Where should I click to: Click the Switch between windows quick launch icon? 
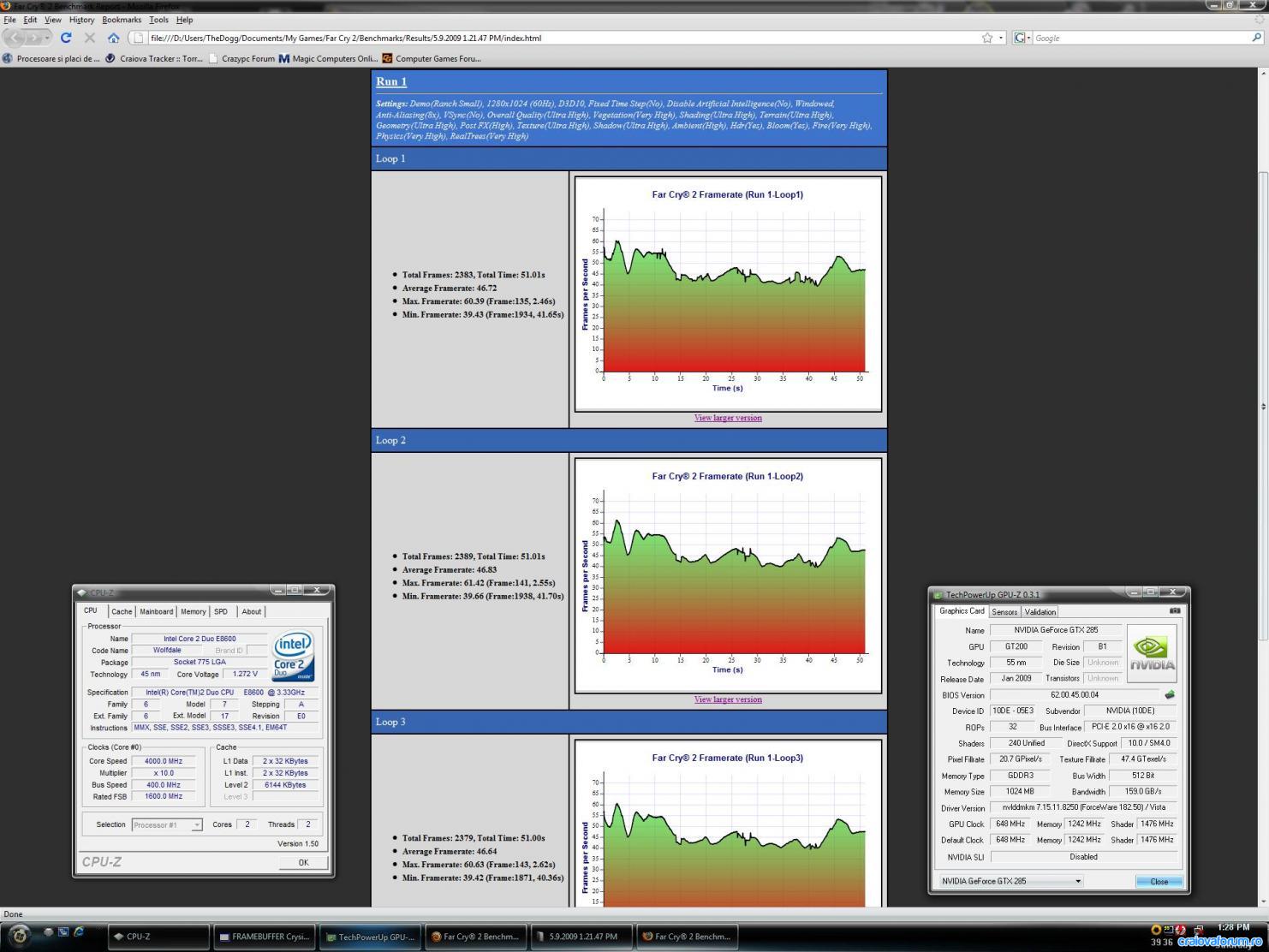coord(63,931)
